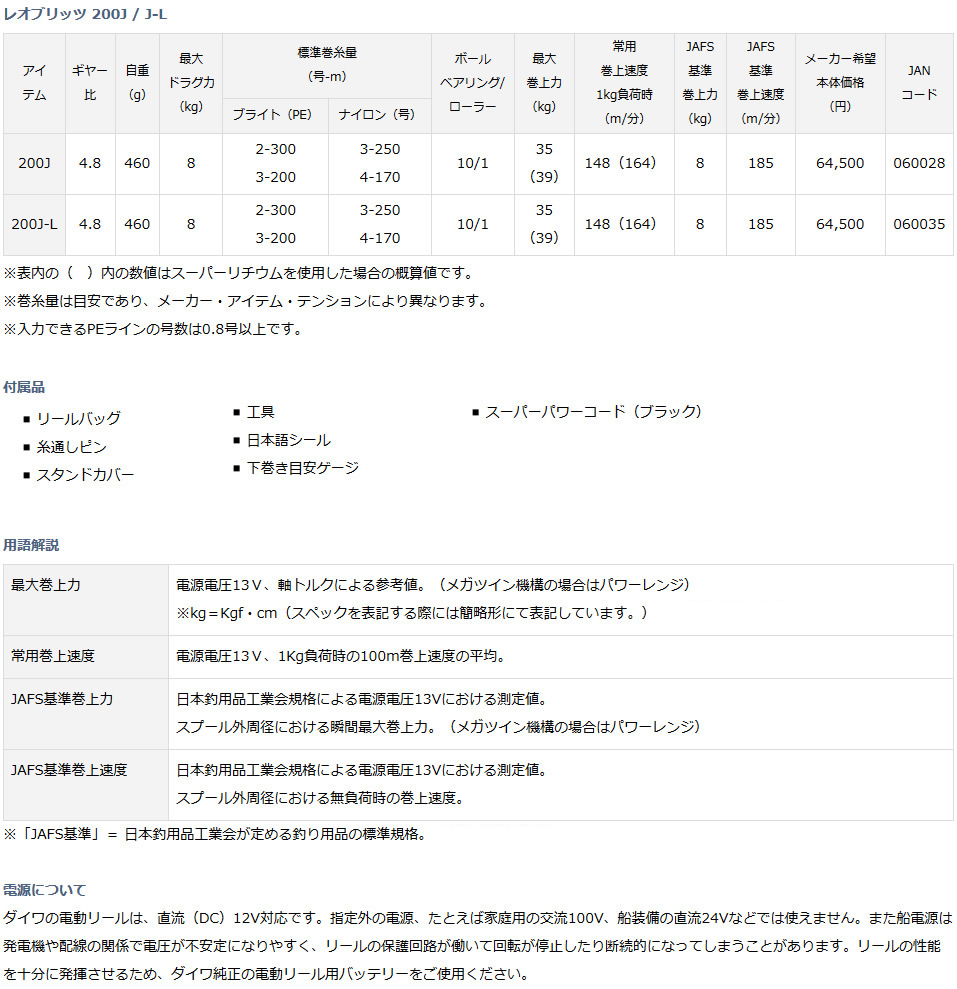
Task: Select the ボールベアリング/ローラー column header
Action: [473, 83]
